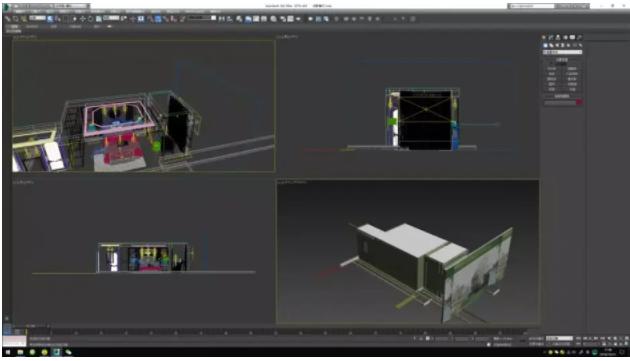
Task: Click the Cone object type button
Action: 572,69
